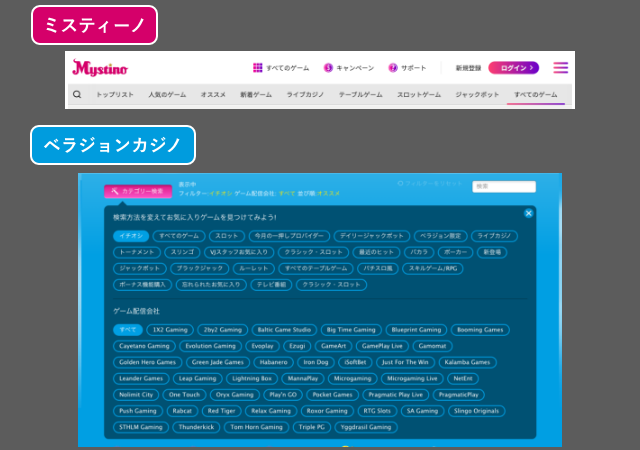The image size is (640, 450).
Task: Click the 検索 search input field
Action: 504,187
